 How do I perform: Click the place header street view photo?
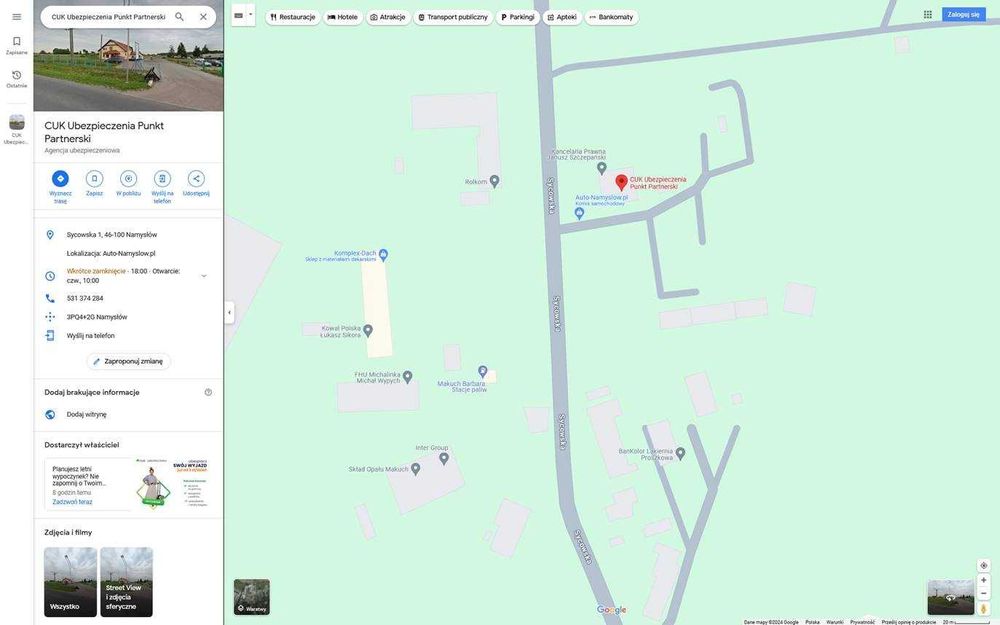(128, 55)
